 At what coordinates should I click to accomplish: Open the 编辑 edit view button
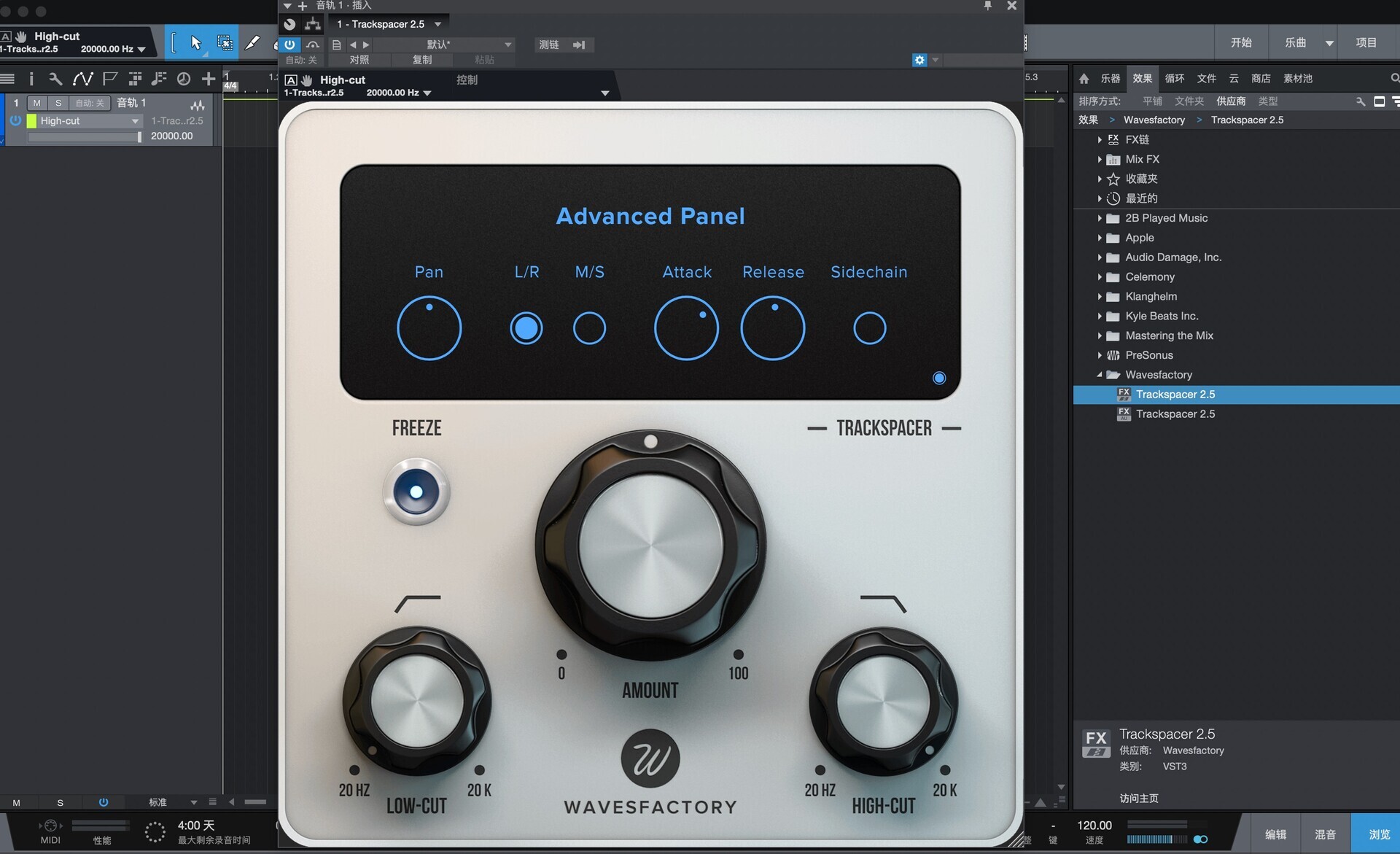tap(1275, 834)
